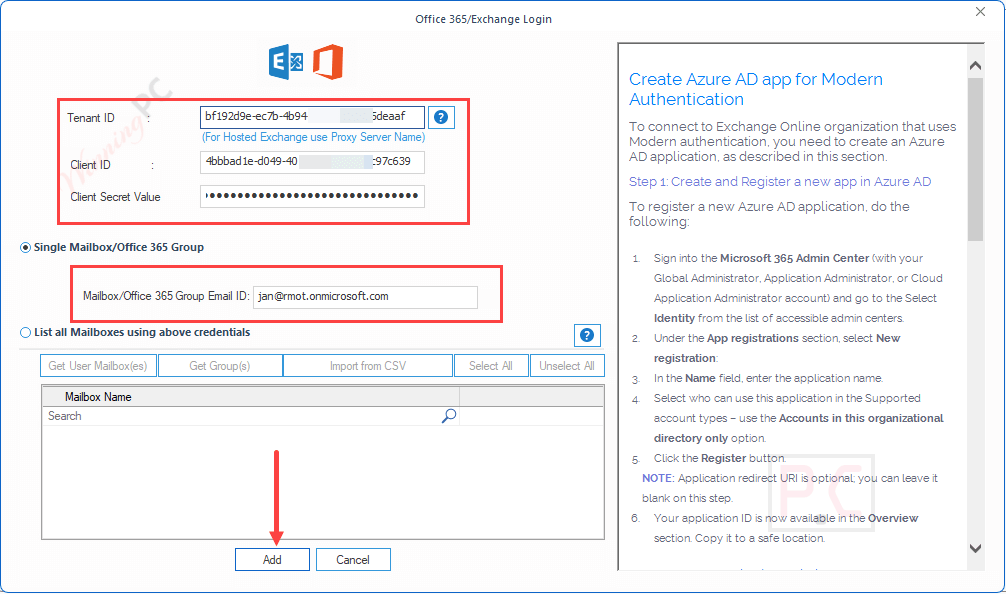
Task: Click the 'For Hosted Exchange use Proxy Server Name' hint
Action: coord(313,137)
